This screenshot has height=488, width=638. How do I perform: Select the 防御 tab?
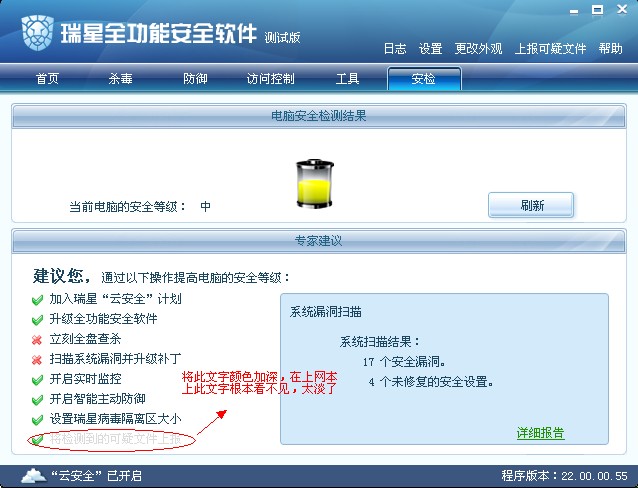click(195, 79)
